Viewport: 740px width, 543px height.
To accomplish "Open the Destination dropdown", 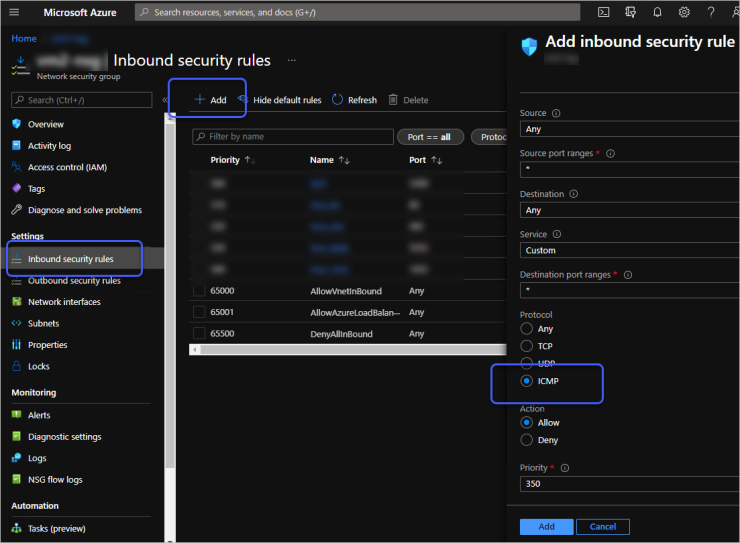I will [x=630, y=210].
